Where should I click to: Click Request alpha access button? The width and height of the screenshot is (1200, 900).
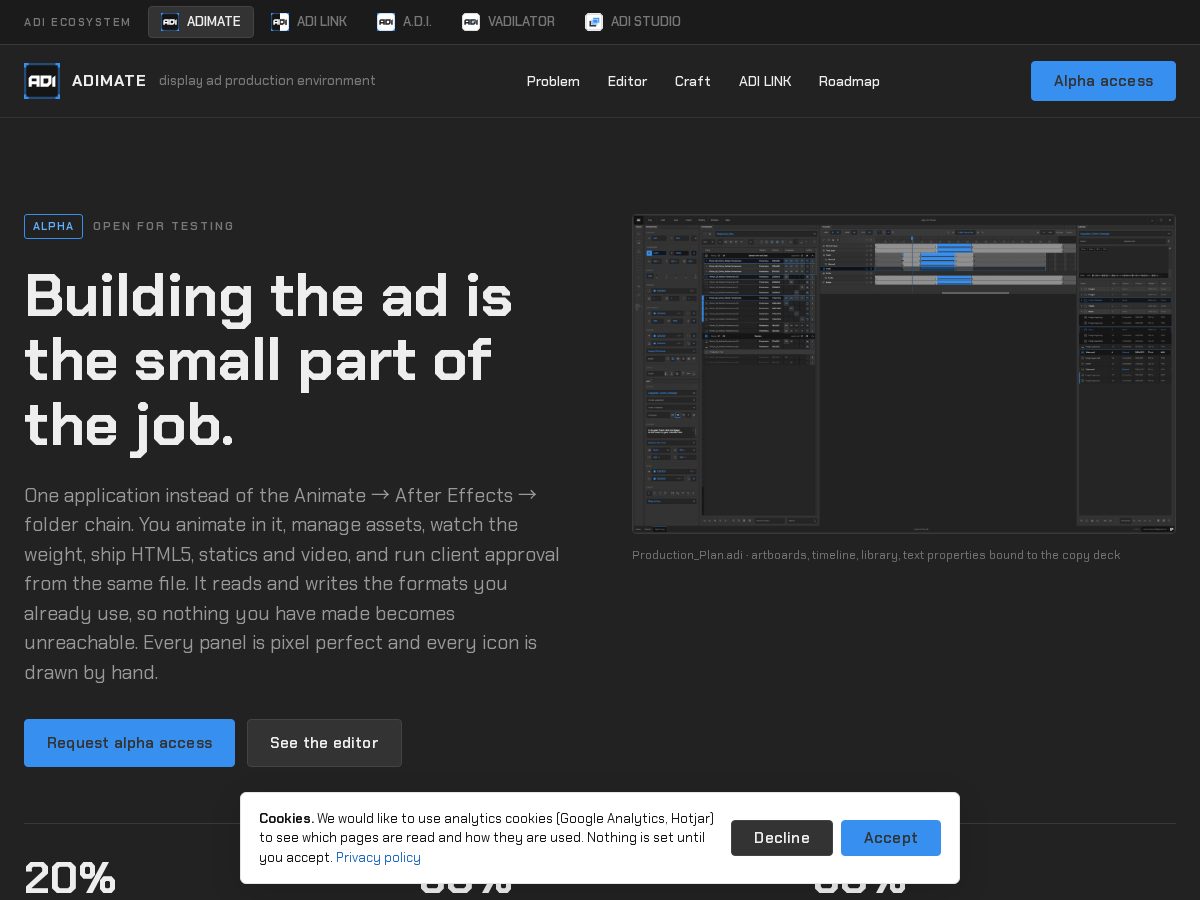coord(129,743)
